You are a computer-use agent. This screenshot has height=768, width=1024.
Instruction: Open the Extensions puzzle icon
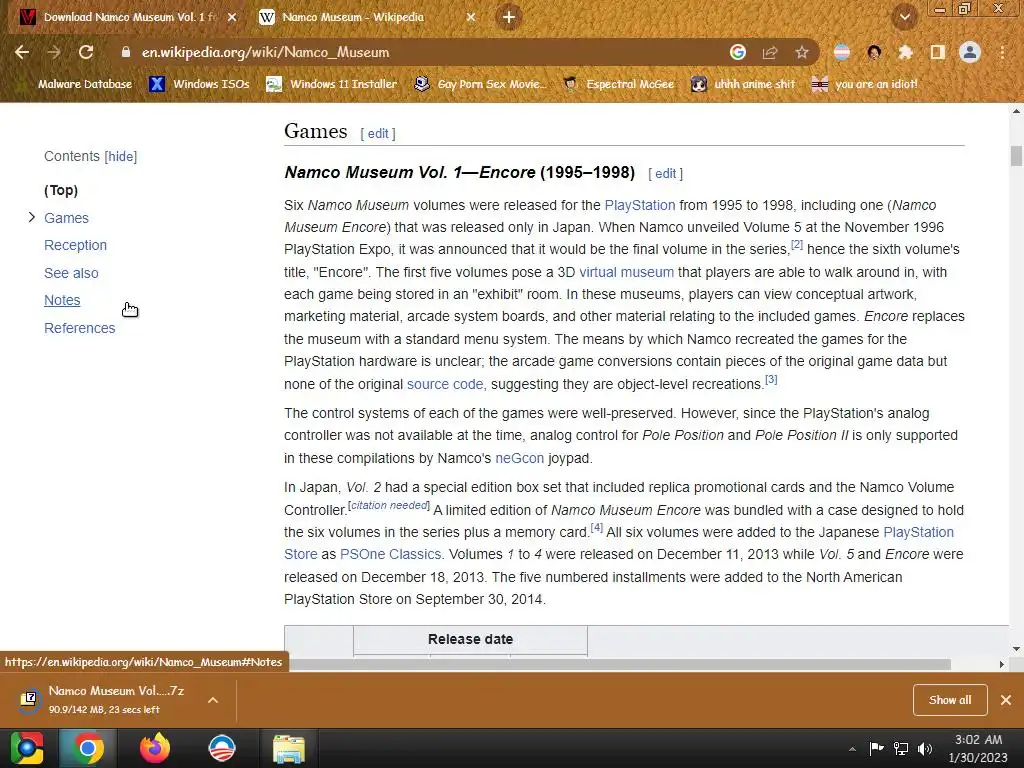click(x=905, y=52)
